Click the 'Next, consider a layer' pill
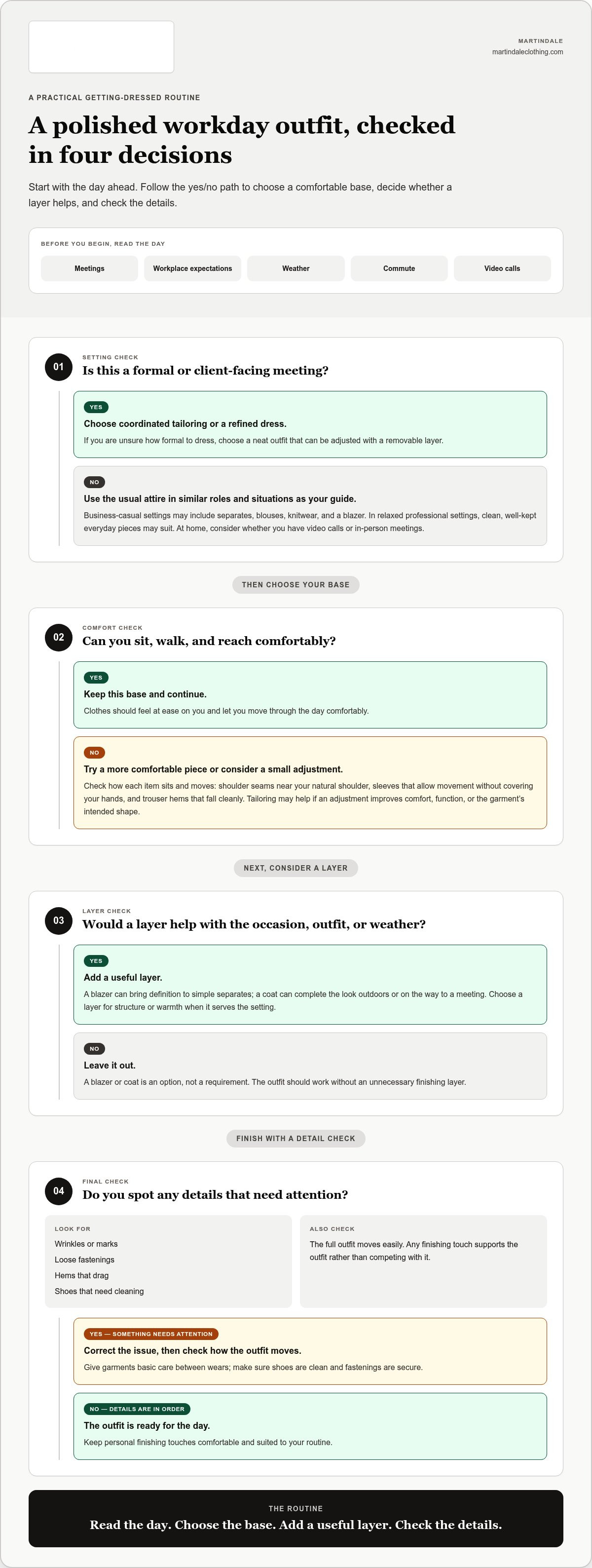The image size is (592, 1568). pyautogui.click(x=296, y=868)
